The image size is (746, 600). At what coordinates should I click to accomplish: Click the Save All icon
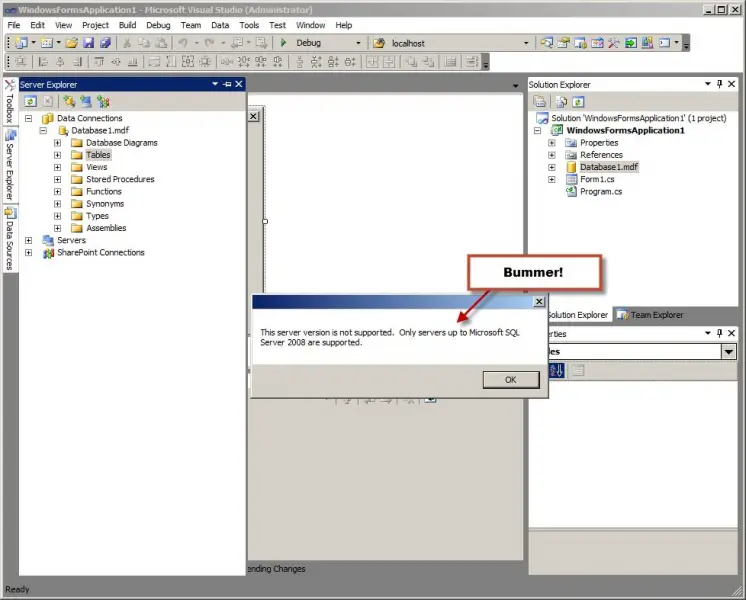(x=105, y=43)
